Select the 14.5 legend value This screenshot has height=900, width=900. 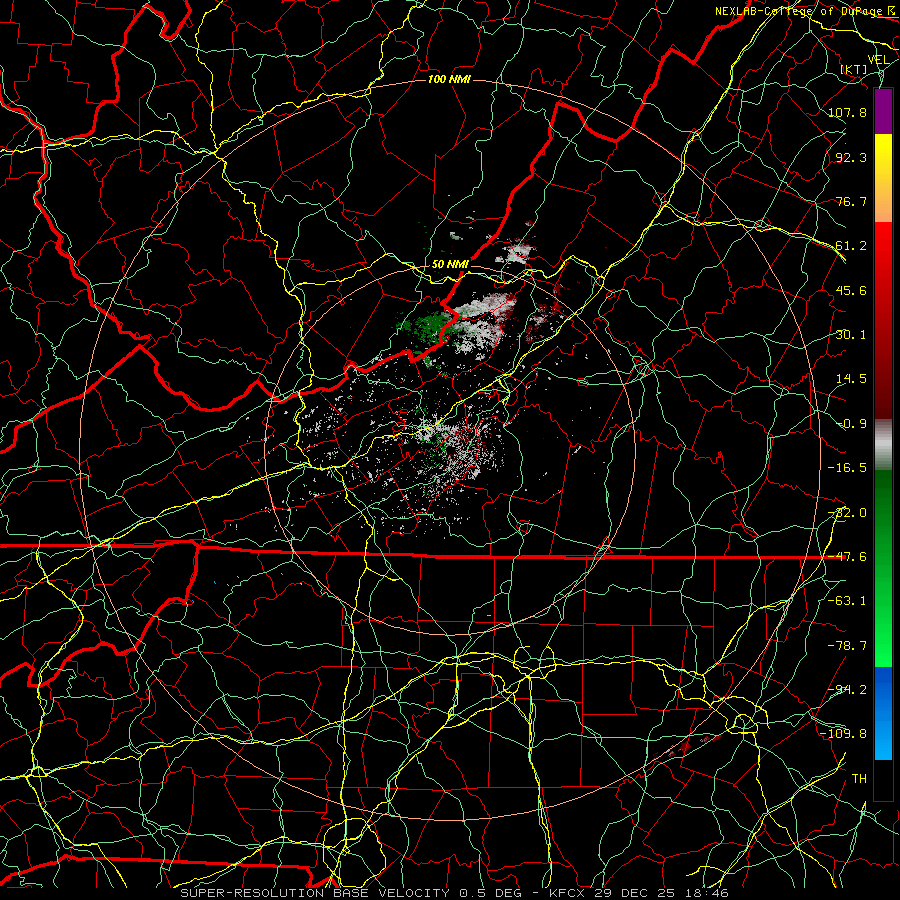[851, 379]
